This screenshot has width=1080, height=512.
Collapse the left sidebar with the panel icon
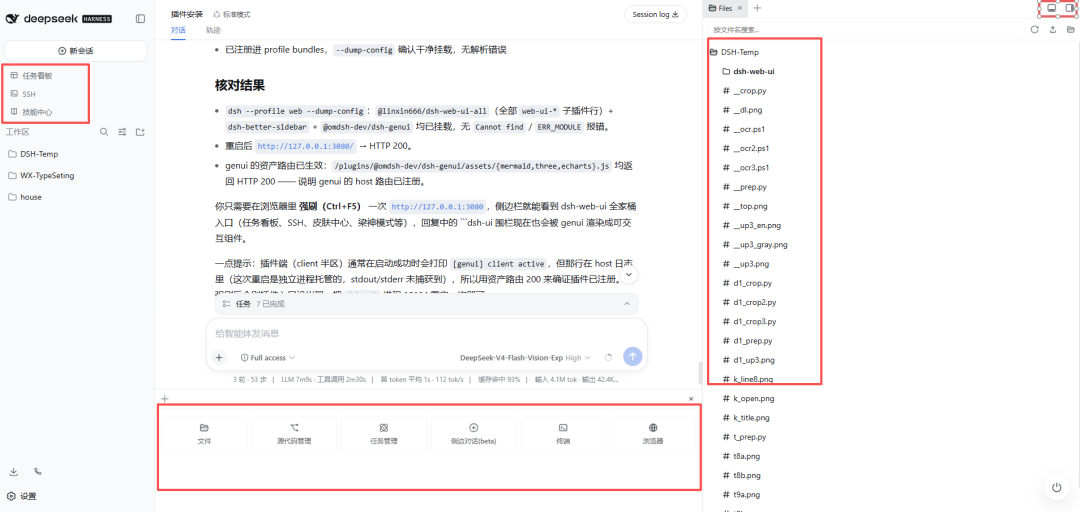pyautogui.click(x=141, y=19)
